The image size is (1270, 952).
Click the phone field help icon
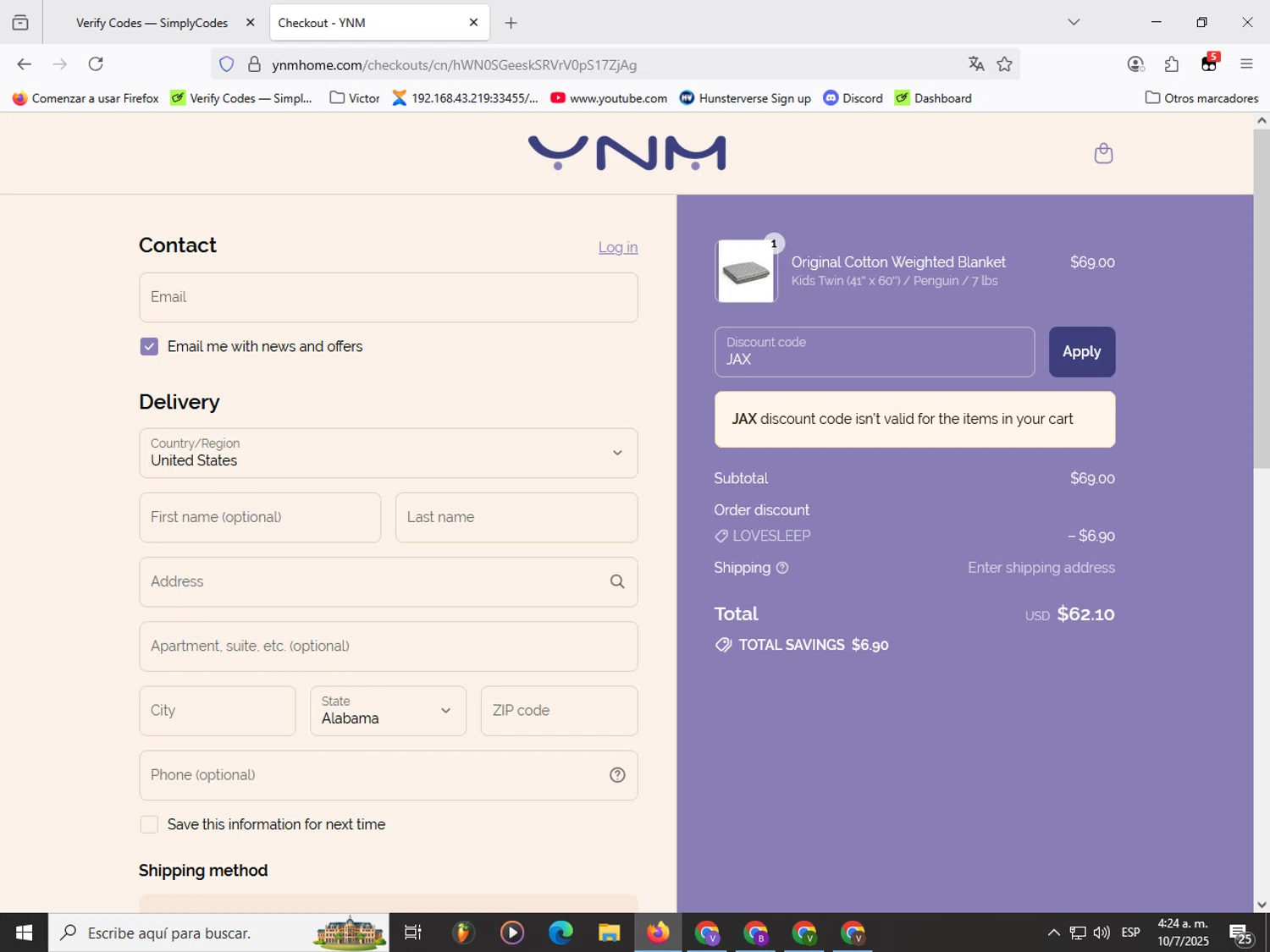pyautogui.click(x=617, y=775)
